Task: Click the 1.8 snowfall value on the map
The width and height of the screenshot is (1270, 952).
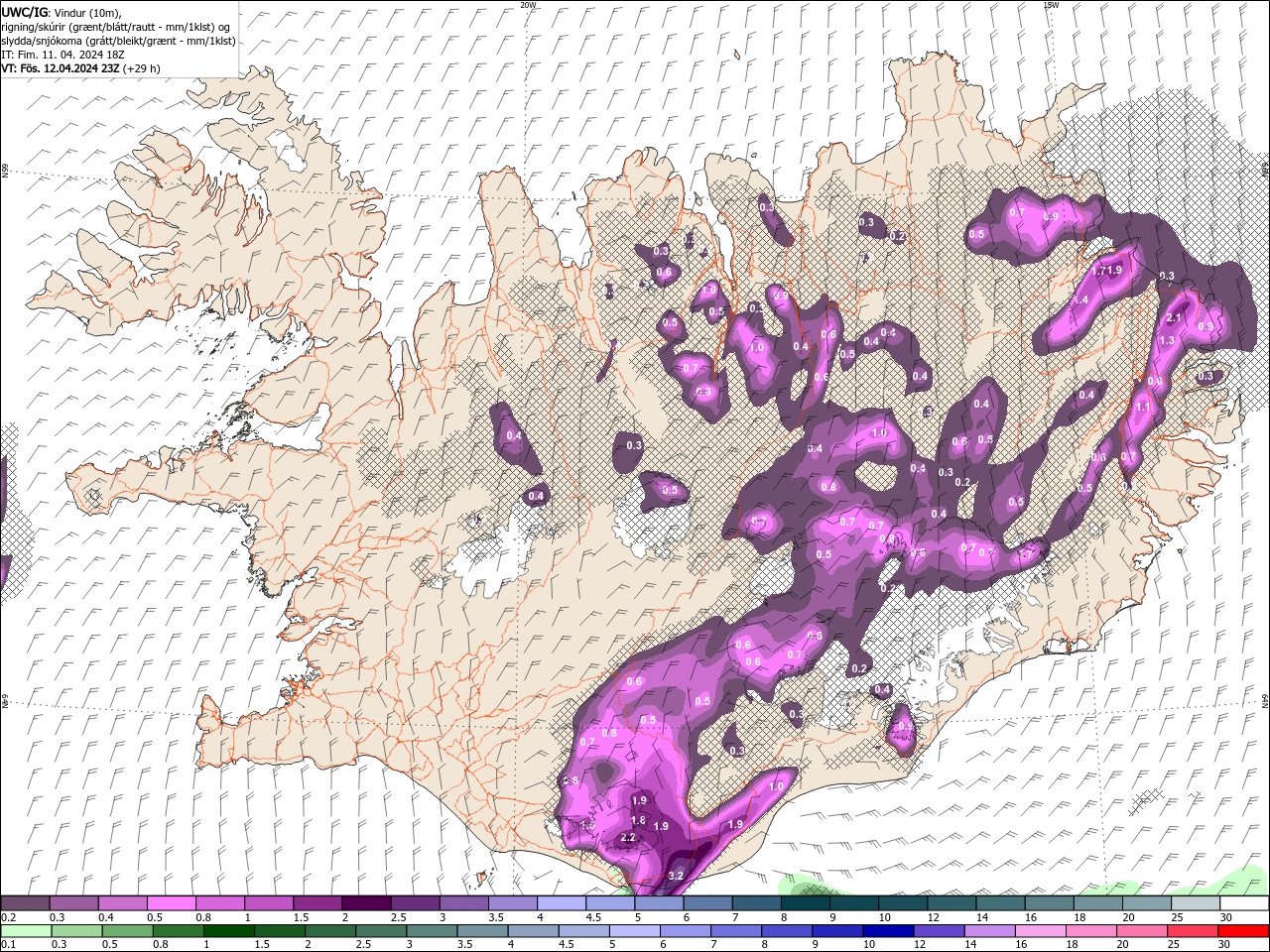Action: 638,820
